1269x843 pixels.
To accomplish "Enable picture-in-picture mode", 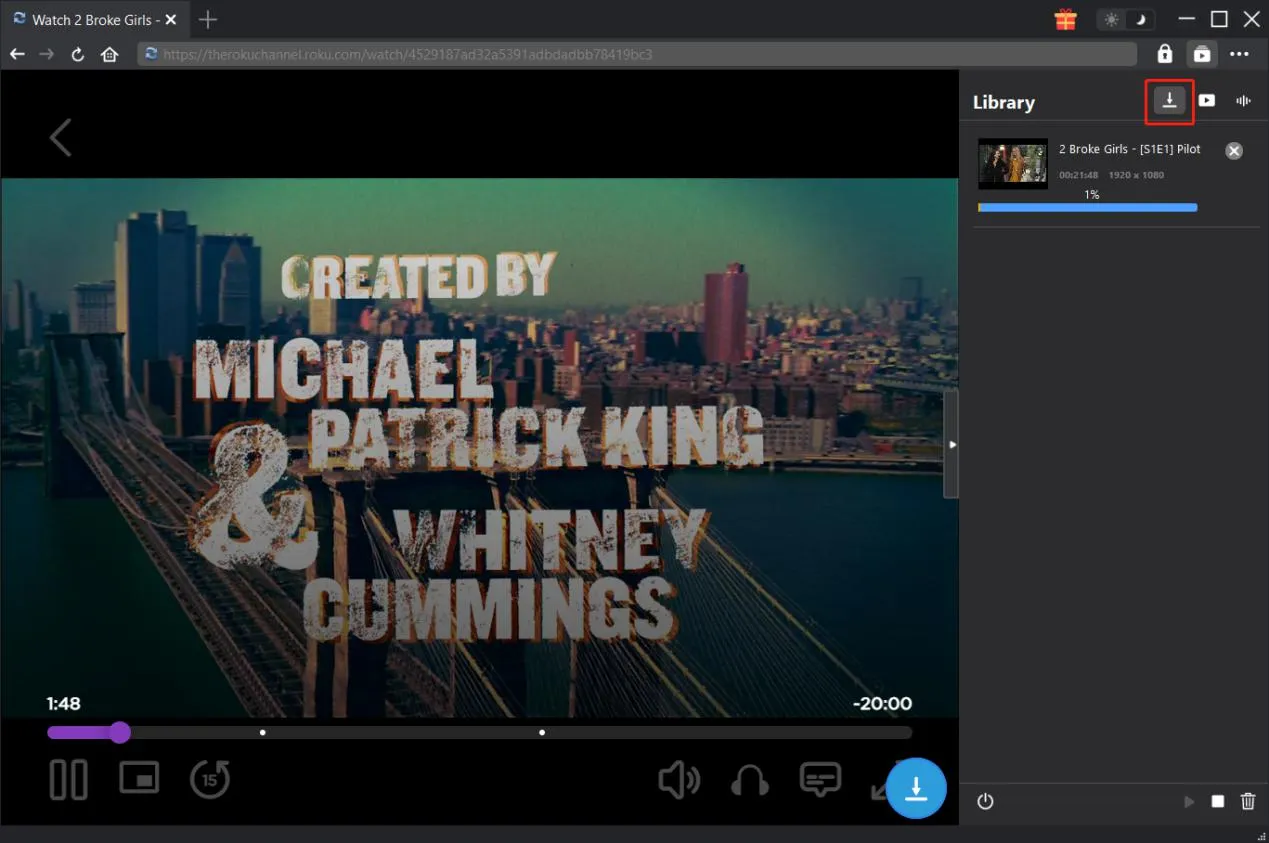I will [x=139, y=778].
